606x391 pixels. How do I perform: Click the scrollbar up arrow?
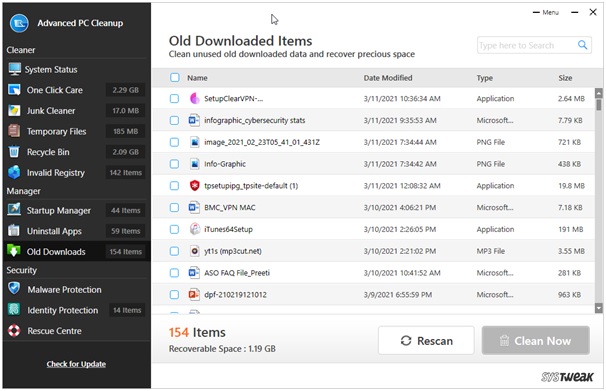(x=599, y=93)
